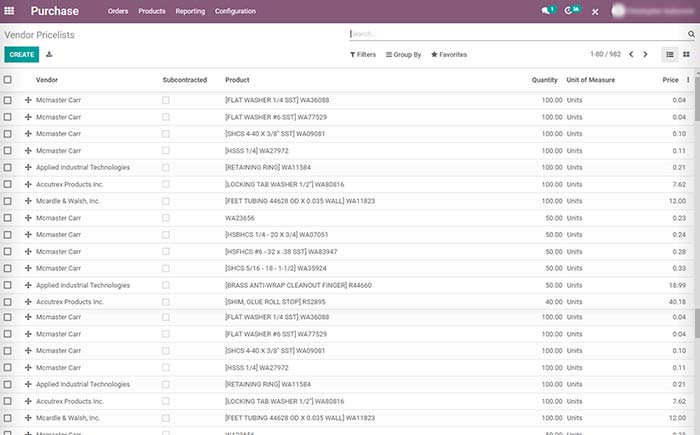Image resolution: width=700 pixels, height=435 pixels.
Task: Switch to list view icon
Action: [669, 54]
